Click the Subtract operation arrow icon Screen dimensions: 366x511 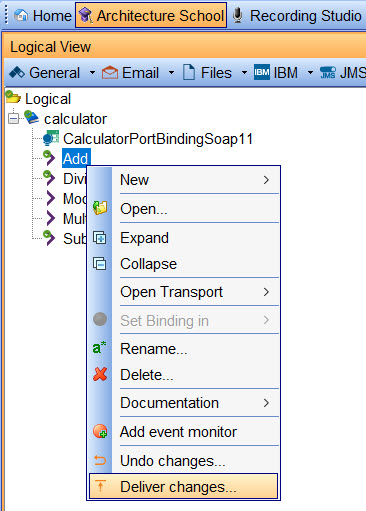coord(49,238)
